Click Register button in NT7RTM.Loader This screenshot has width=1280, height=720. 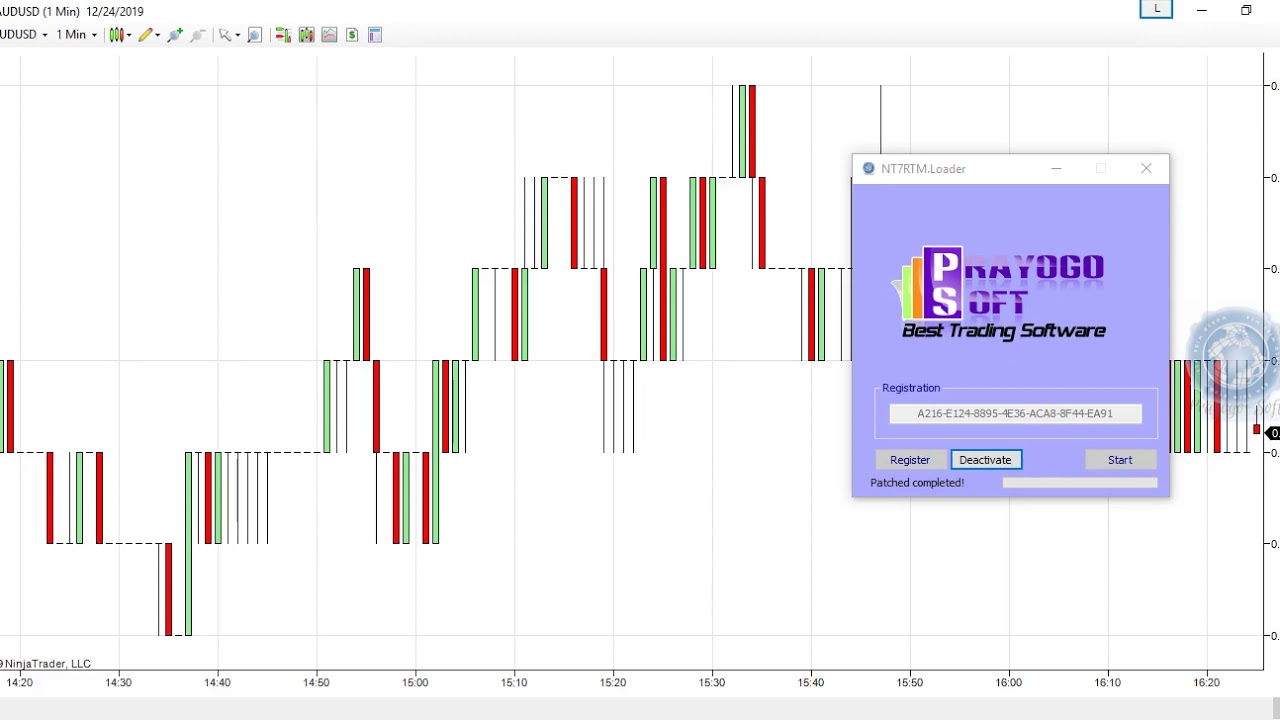click(910, 460)
